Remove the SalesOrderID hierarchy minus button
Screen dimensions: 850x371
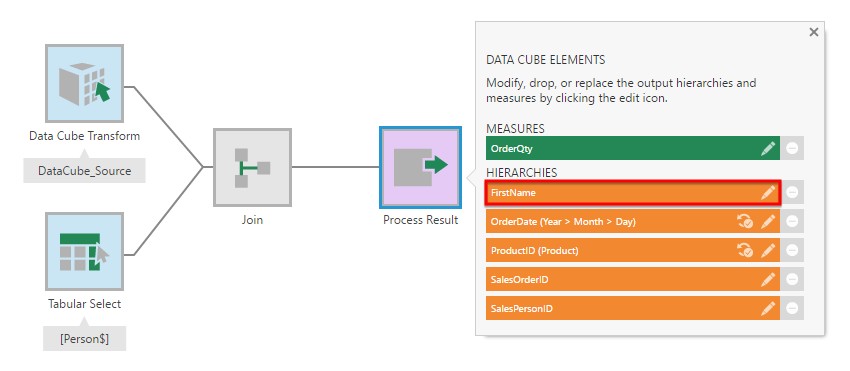click(x=792, y=280)
